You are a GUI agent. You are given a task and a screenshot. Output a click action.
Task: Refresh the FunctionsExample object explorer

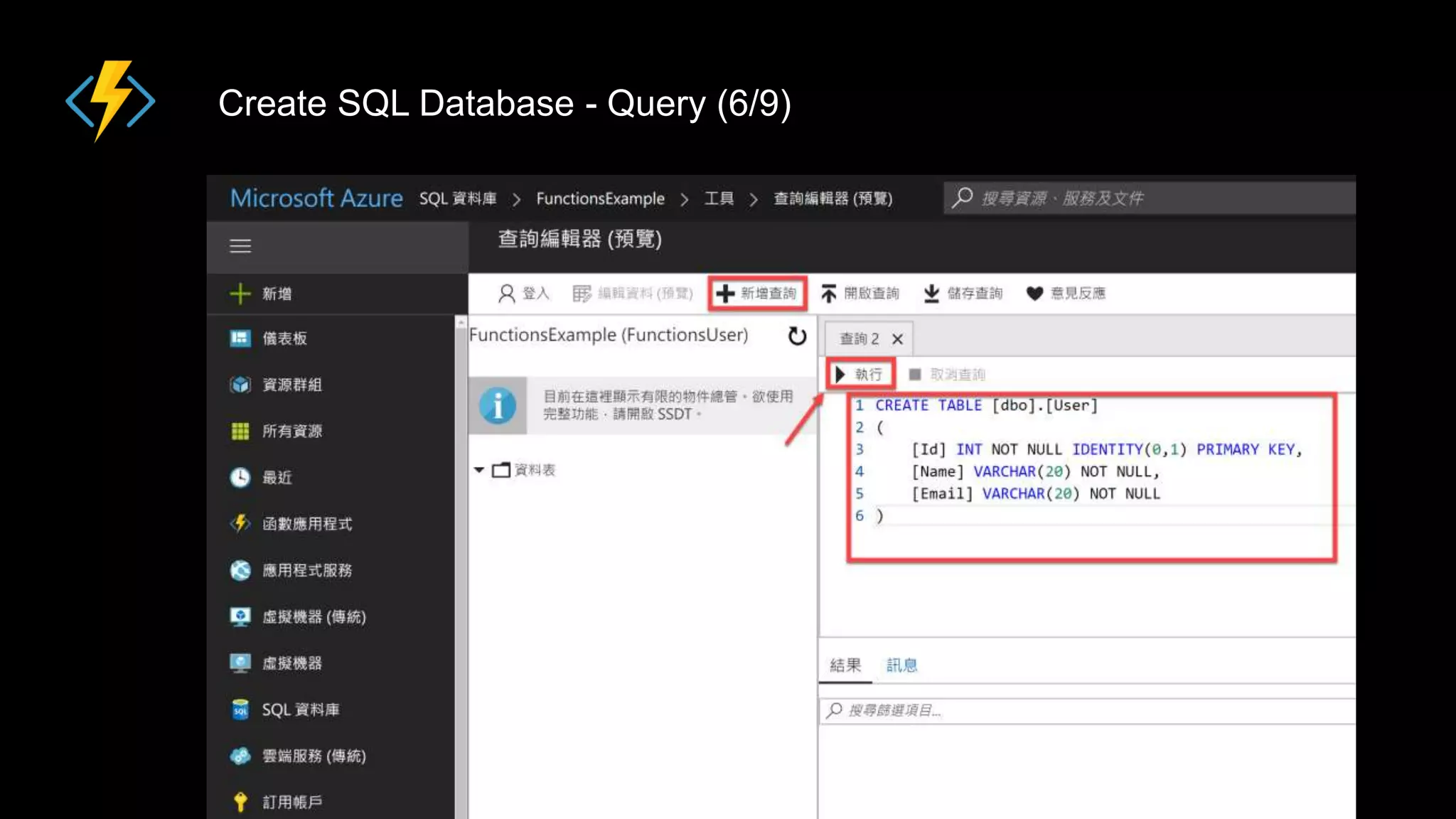tap(798, 336)
